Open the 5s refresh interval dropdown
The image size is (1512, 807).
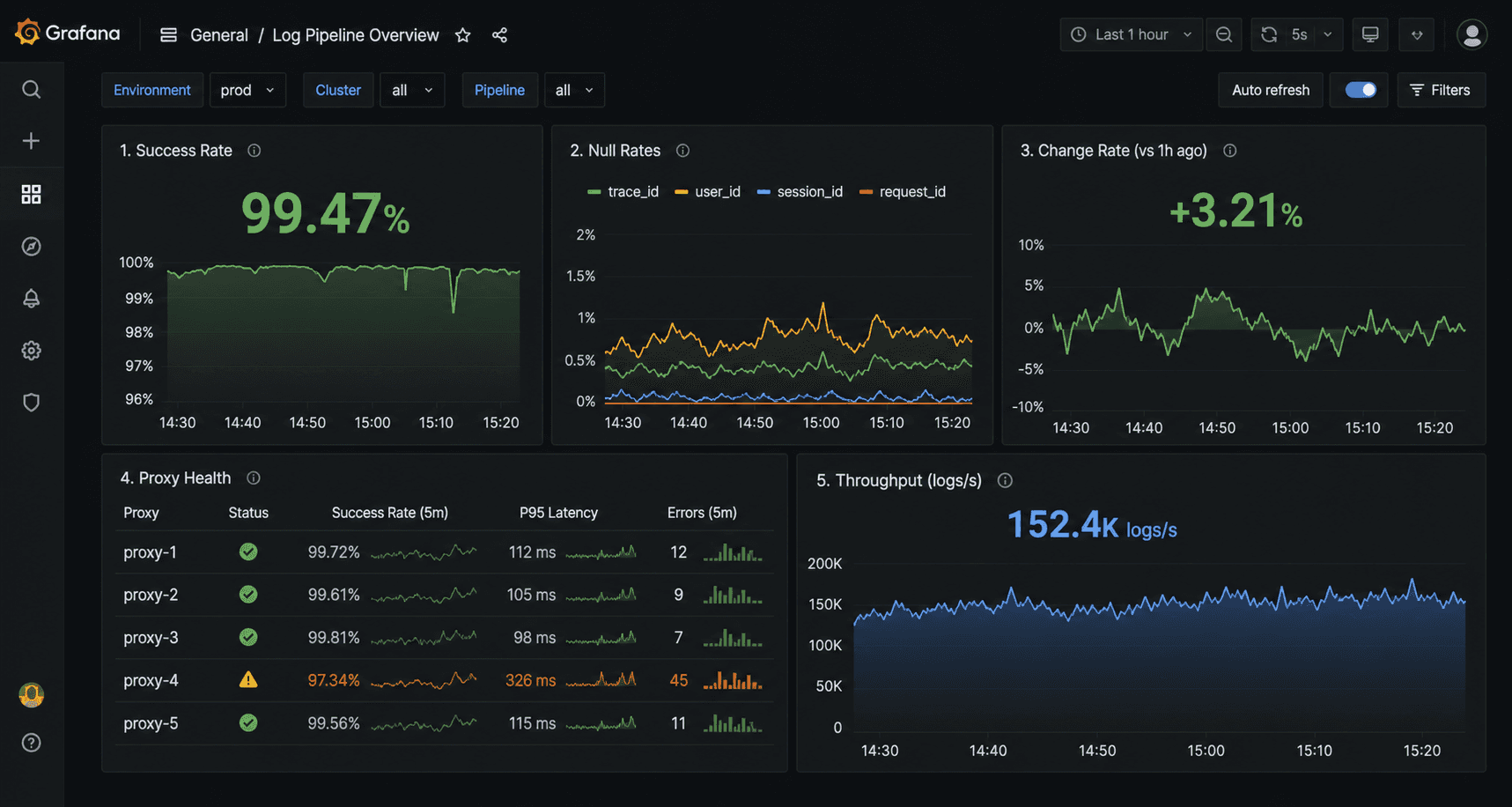click(1311, 34)
